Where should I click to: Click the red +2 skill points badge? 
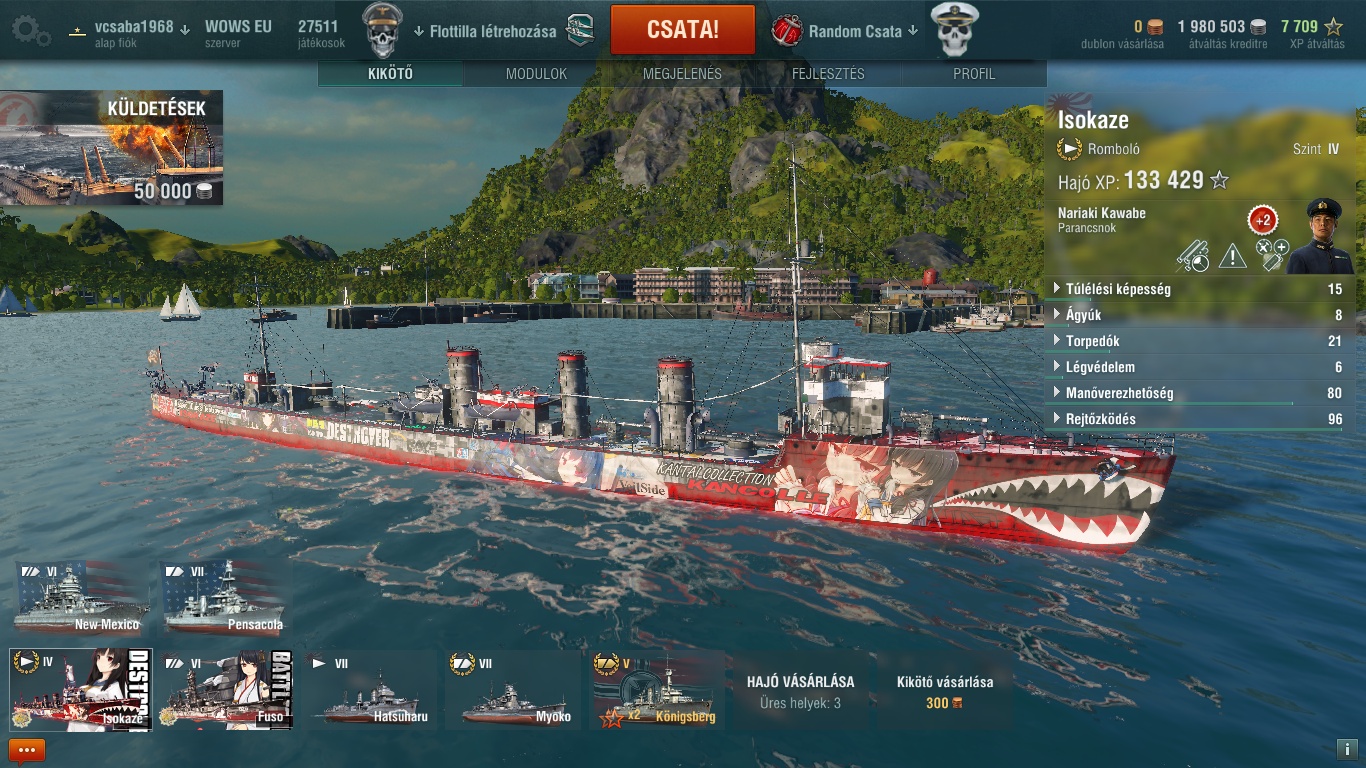point(1263,220)
